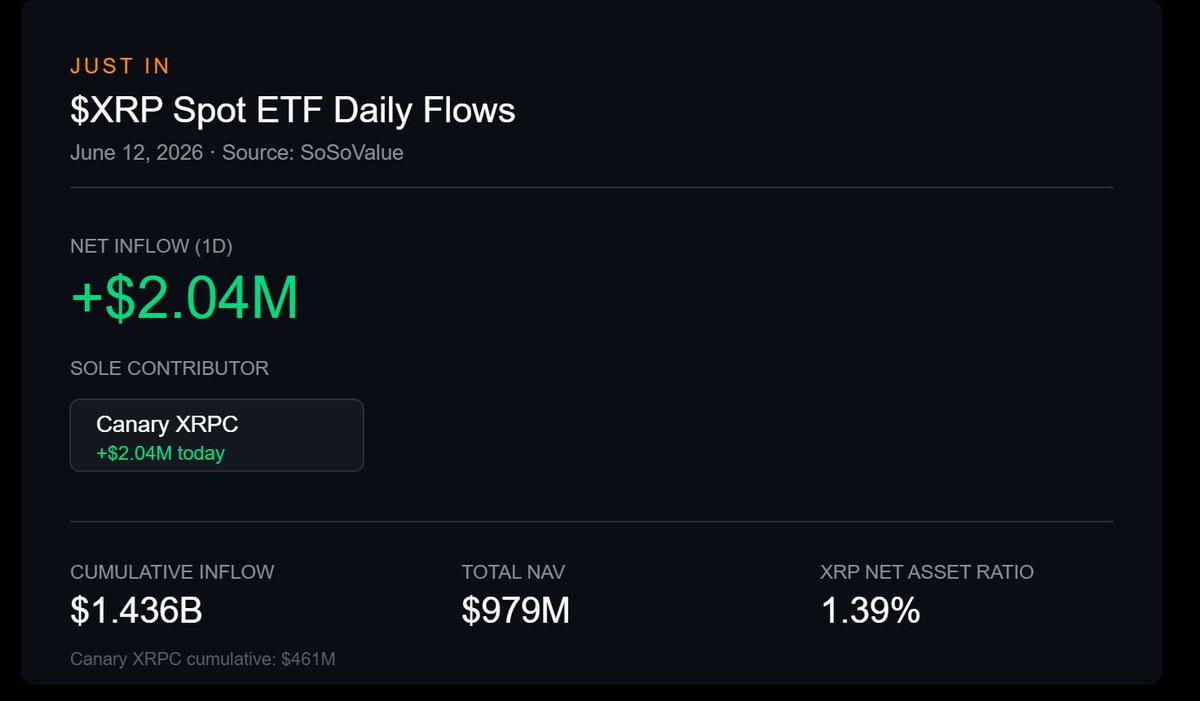Click the Canary XRPC name
Image resolution: width=1200 pixels, height=701 pixels.
pos(167,424)
